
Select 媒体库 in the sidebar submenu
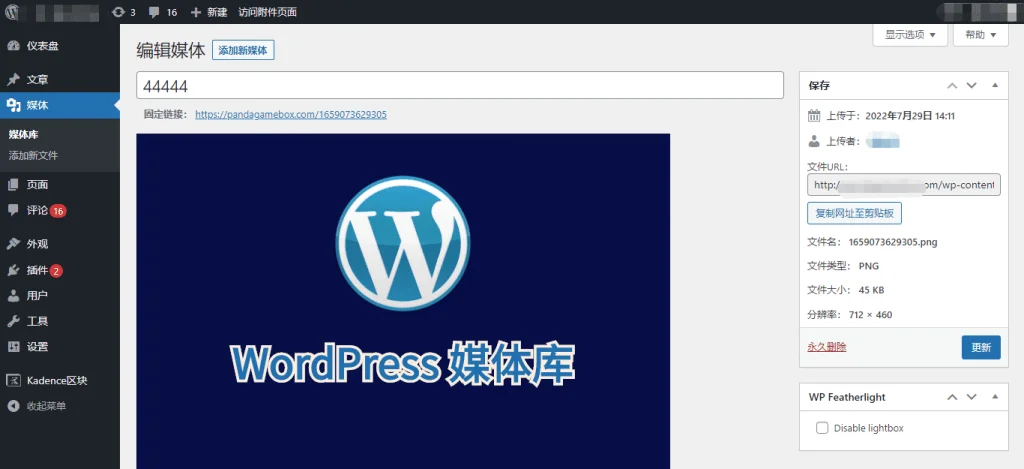pyautogui.click(x=24, y=135)
